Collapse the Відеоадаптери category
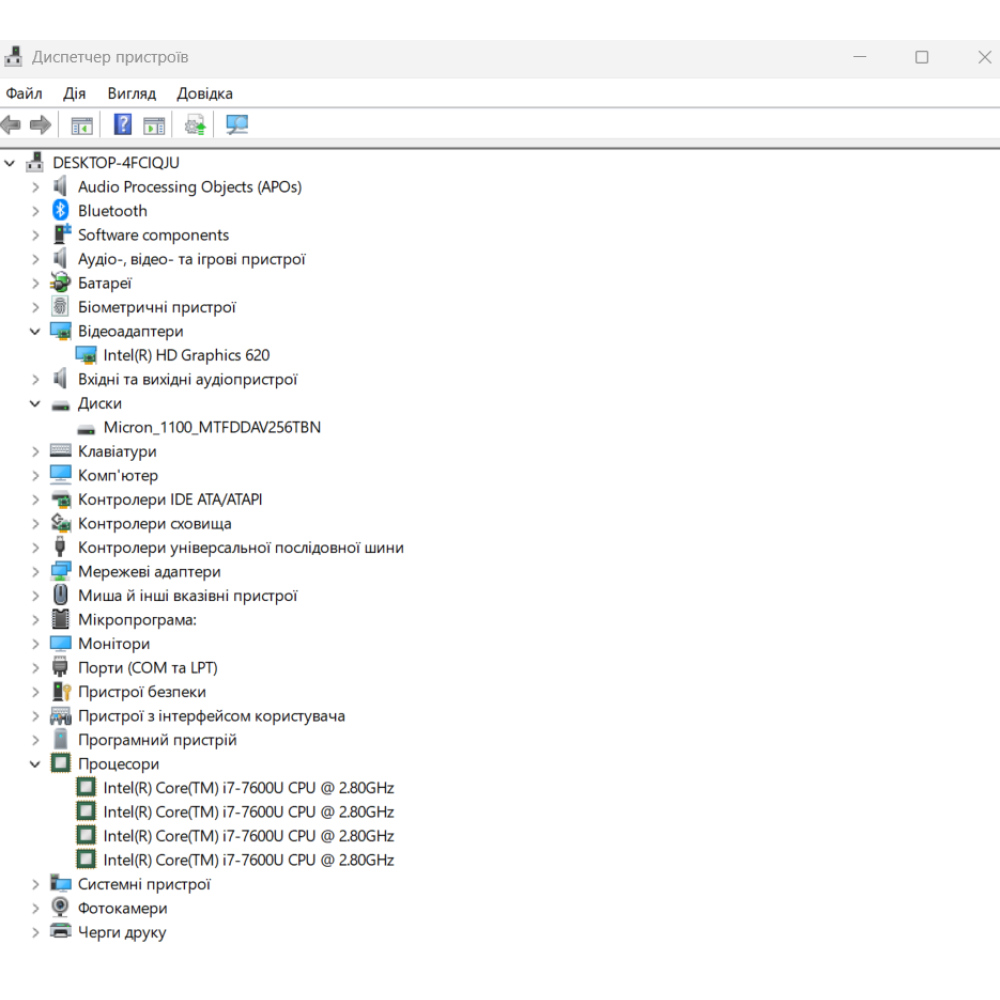The width and height of the screenshot is (1000, 1000). [x=35, y=331]
